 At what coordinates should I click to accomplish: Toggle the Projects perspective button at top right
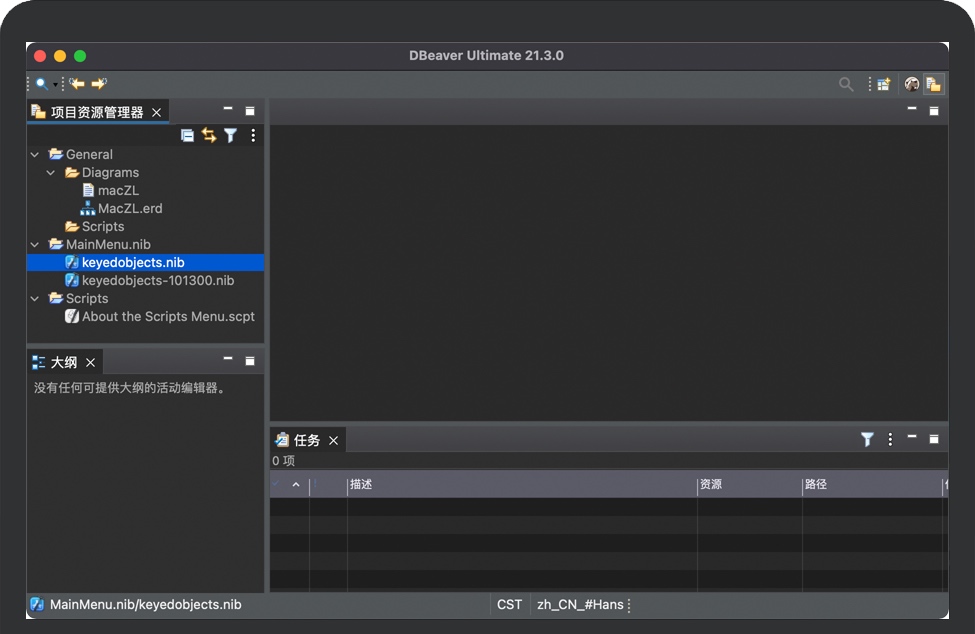pyautogui.click(x=933, y=84)
